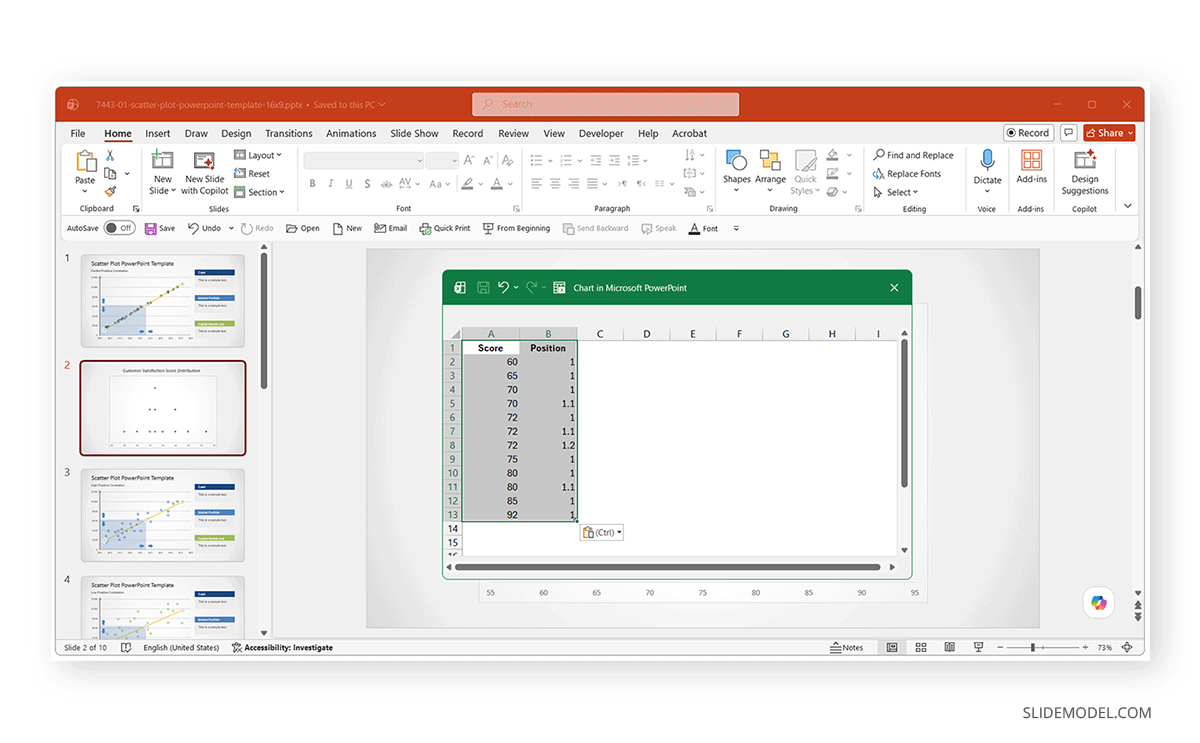
Task: Open the Add-ins pane
Action: (1031, 167)
